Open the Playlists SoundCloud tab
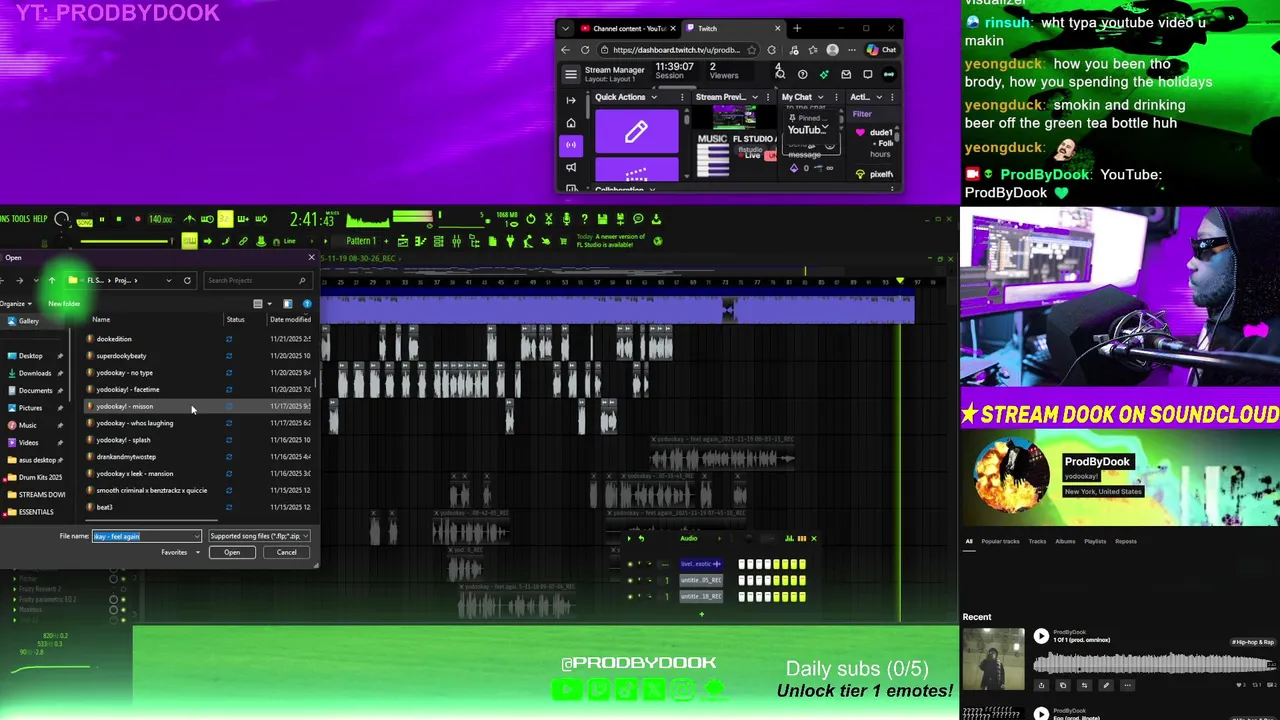Screen dimensions: 1280x720 coord(1095,541)
